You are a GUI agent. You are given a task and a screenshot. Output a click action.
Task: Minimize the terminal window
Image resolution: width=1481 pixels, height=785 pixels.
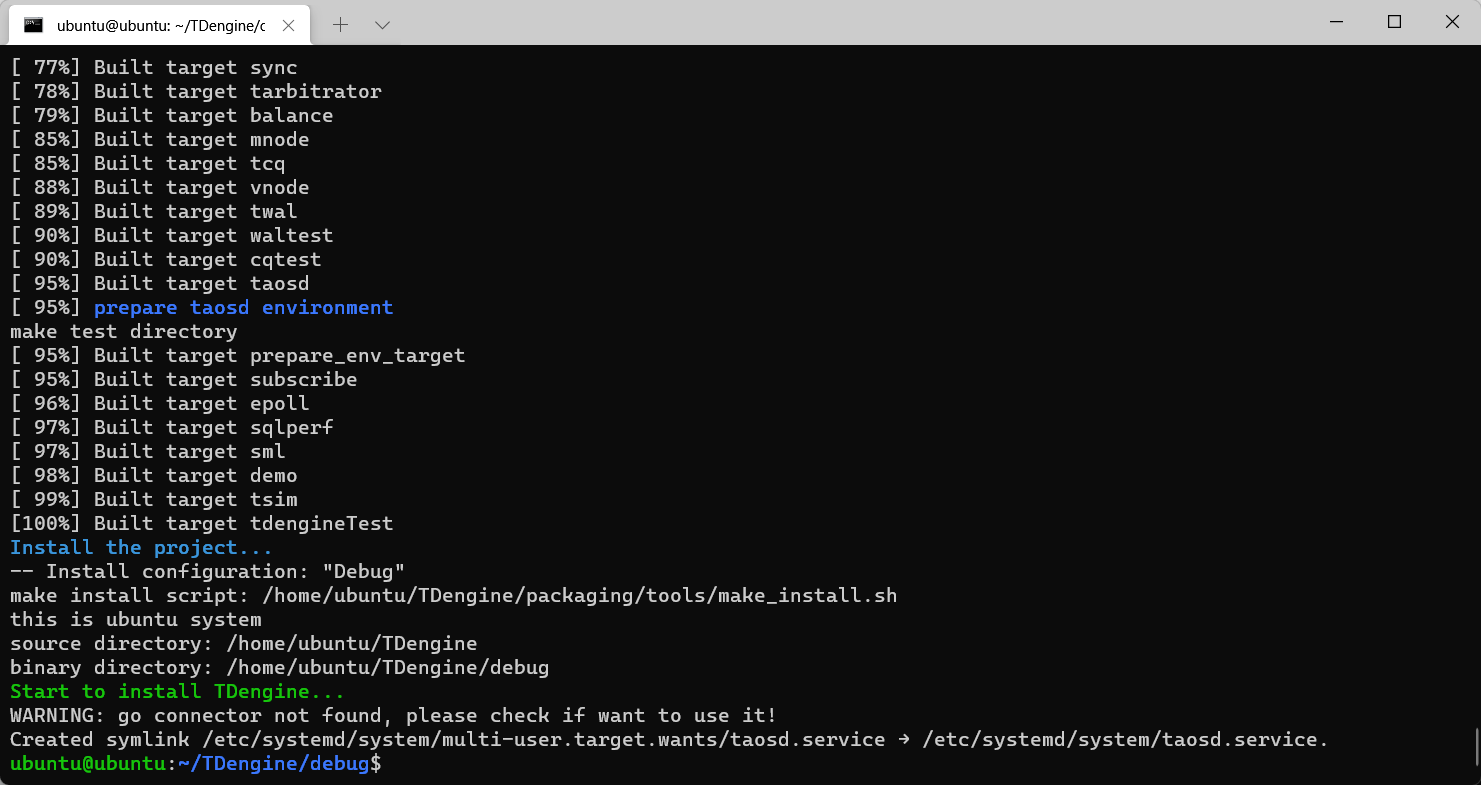coord(1337,22)
